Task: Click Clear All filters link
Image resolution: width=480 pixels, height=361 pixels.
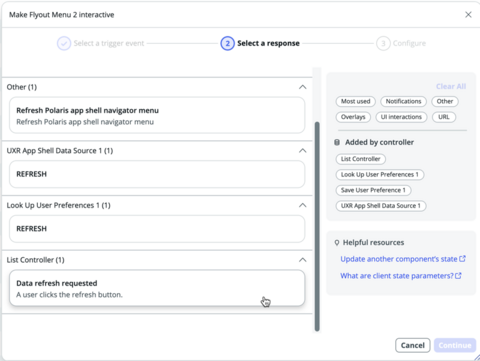Action: click(451, 86)
